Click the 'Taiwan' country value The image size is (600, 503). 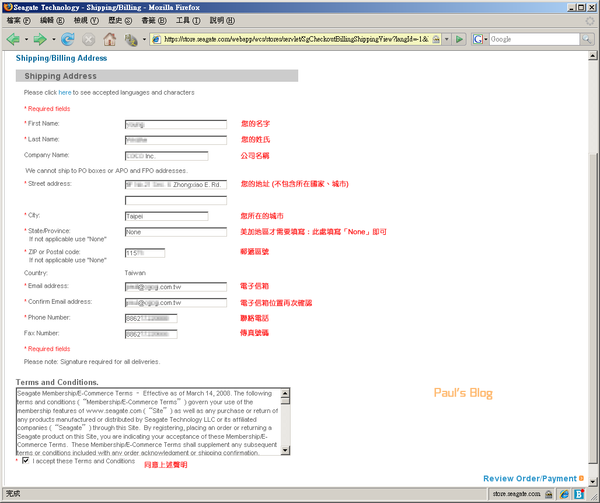tap(135, 273)
